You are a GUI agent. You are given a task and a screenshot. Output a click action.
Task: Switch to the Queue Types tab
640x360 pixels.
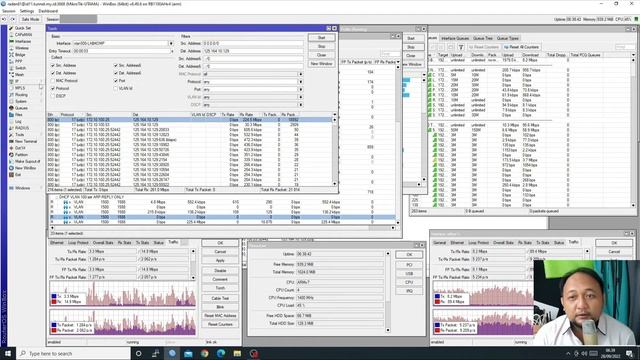tap(507, 38)
